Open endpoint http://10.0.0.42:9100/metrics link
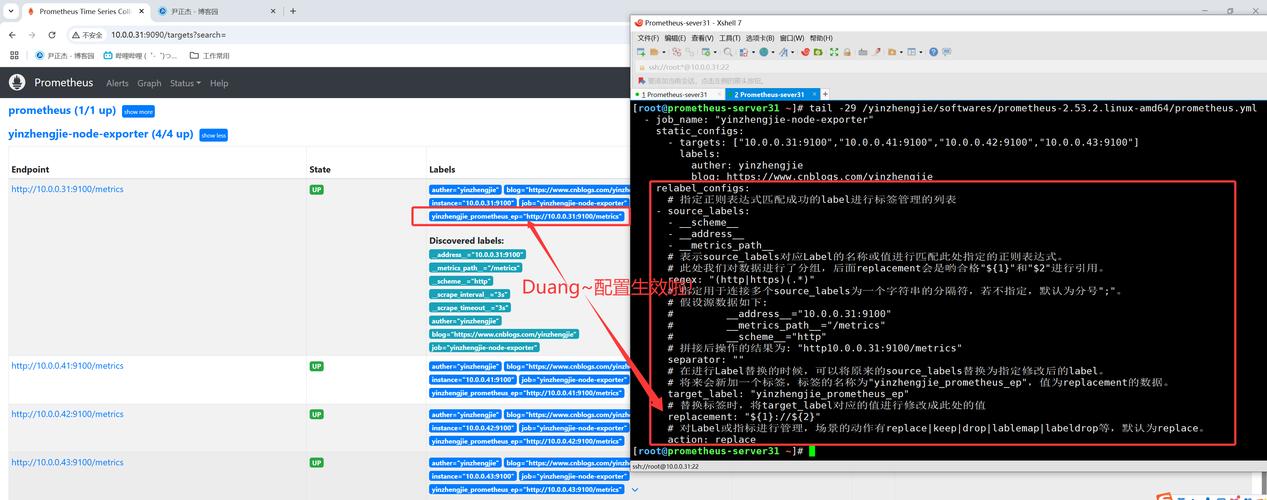 (x=67, y=414)
